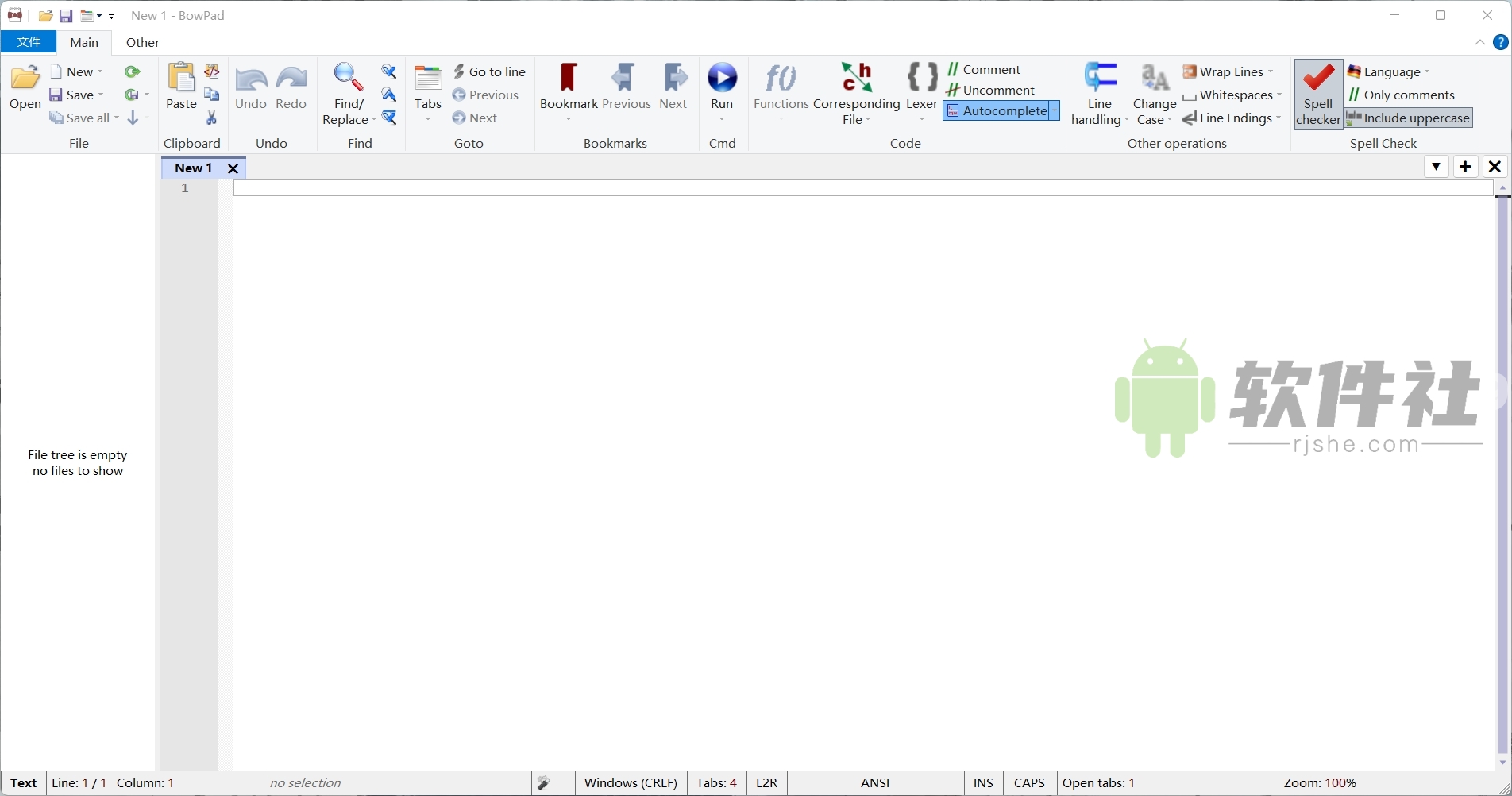Open the Lexer braces tool
This screenshot has height=796, width=1512.
922,79
